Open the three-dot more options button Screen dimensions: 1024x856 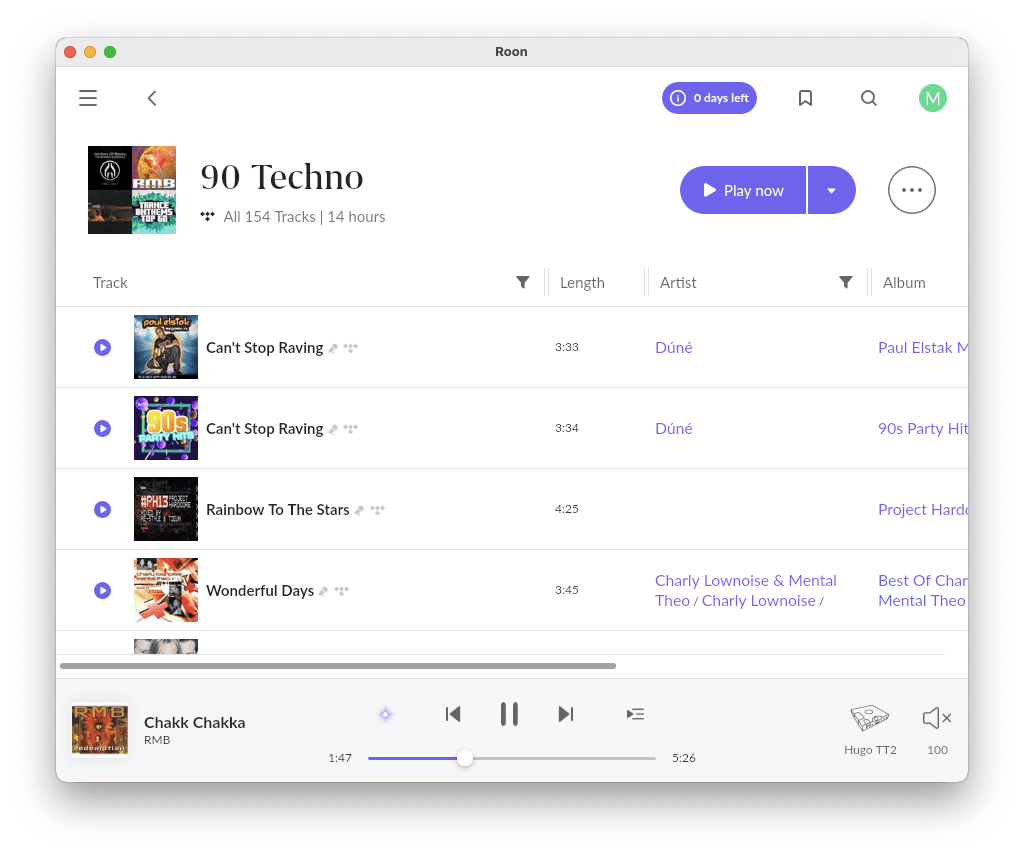coord(912,190)
